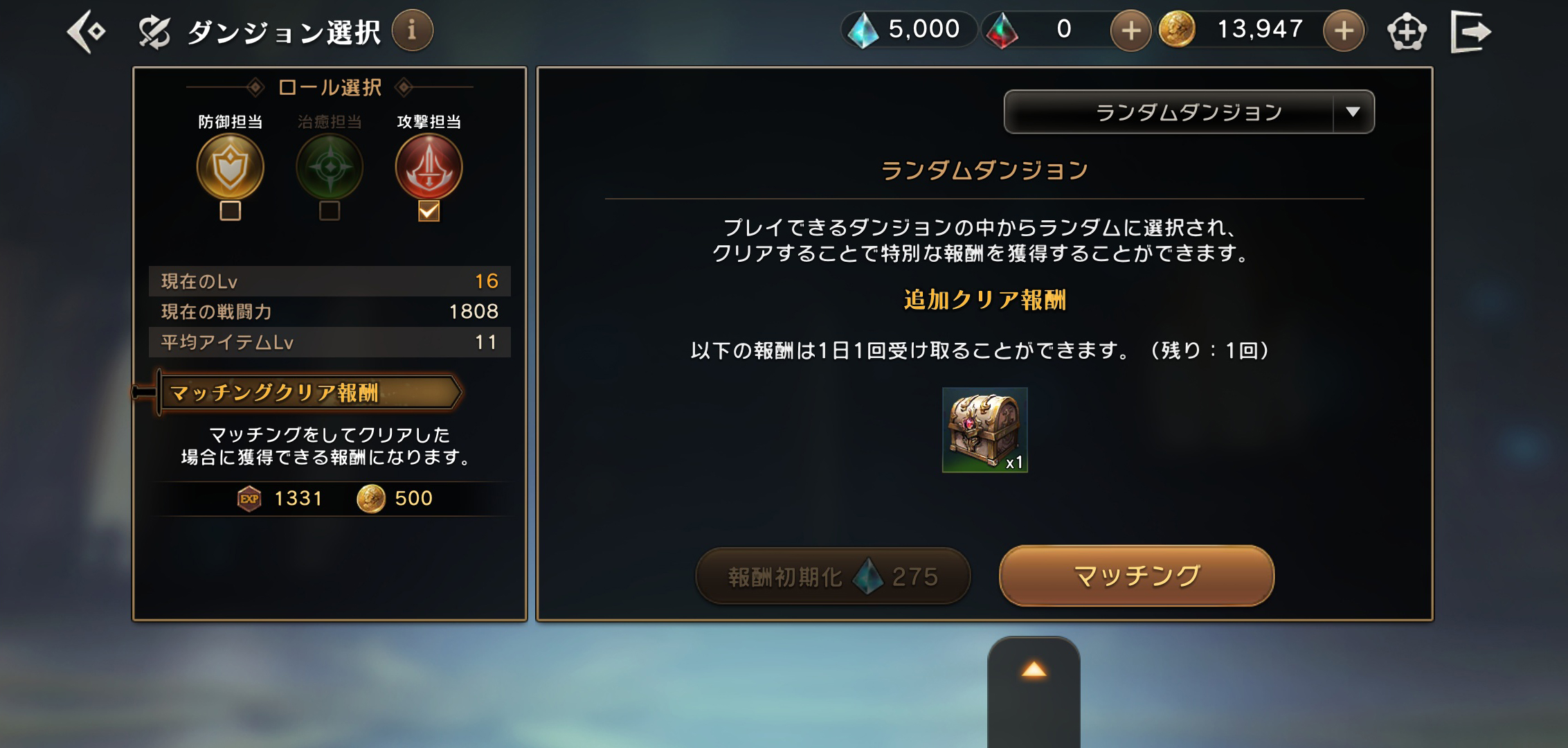This screenshot has height=748, width=1568.
Task: Click the dropdown arrow beside ランダムダンジョン
Action: [1353, 112]
